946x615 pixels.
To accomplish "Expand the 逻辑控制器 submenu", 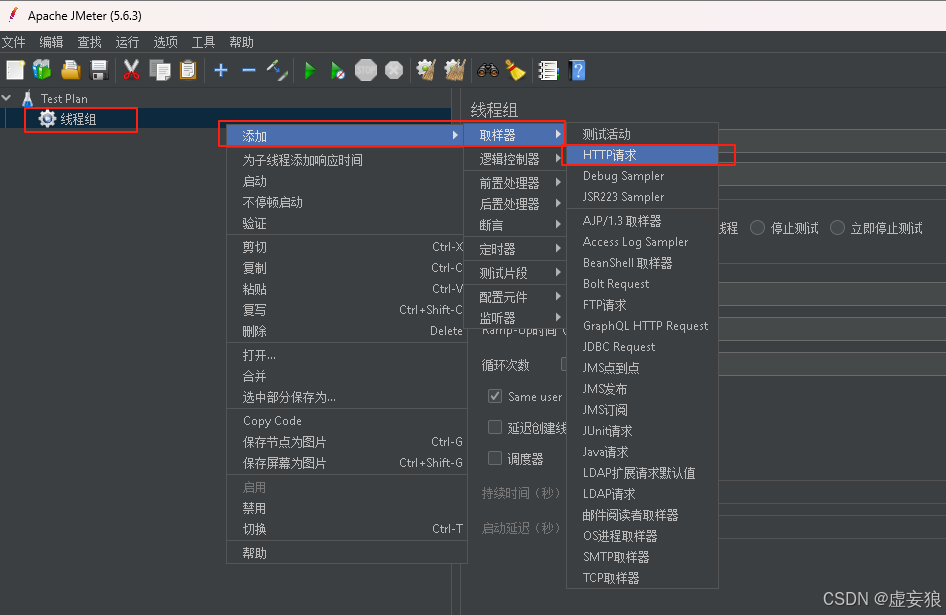I will tap(515, 159).
